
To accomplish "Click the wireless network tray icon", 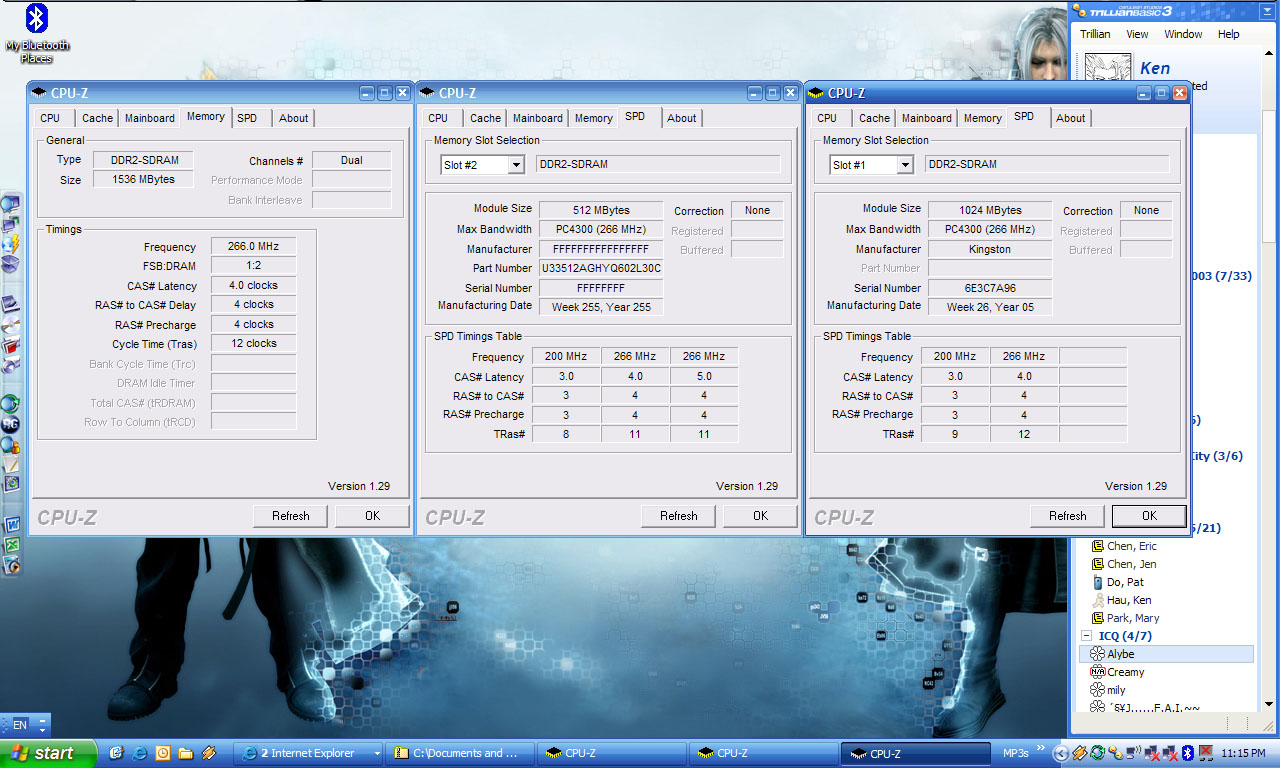I will tap(1133, 753).
